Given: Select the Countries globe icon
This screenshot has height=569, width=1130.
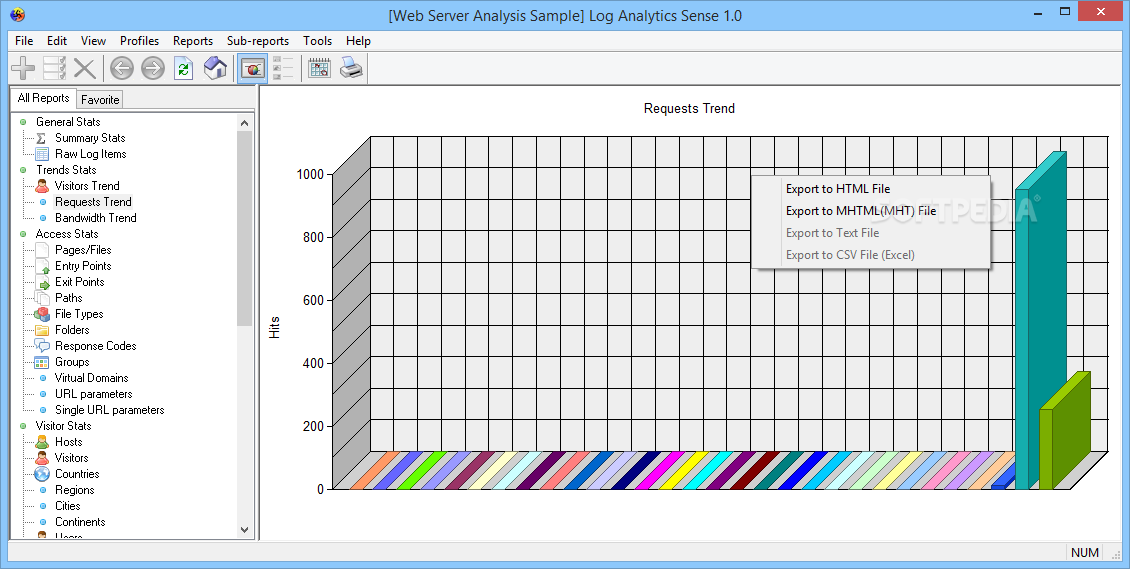Looking at the screenshot, I should pyautogui.click(x=42, y=474).
